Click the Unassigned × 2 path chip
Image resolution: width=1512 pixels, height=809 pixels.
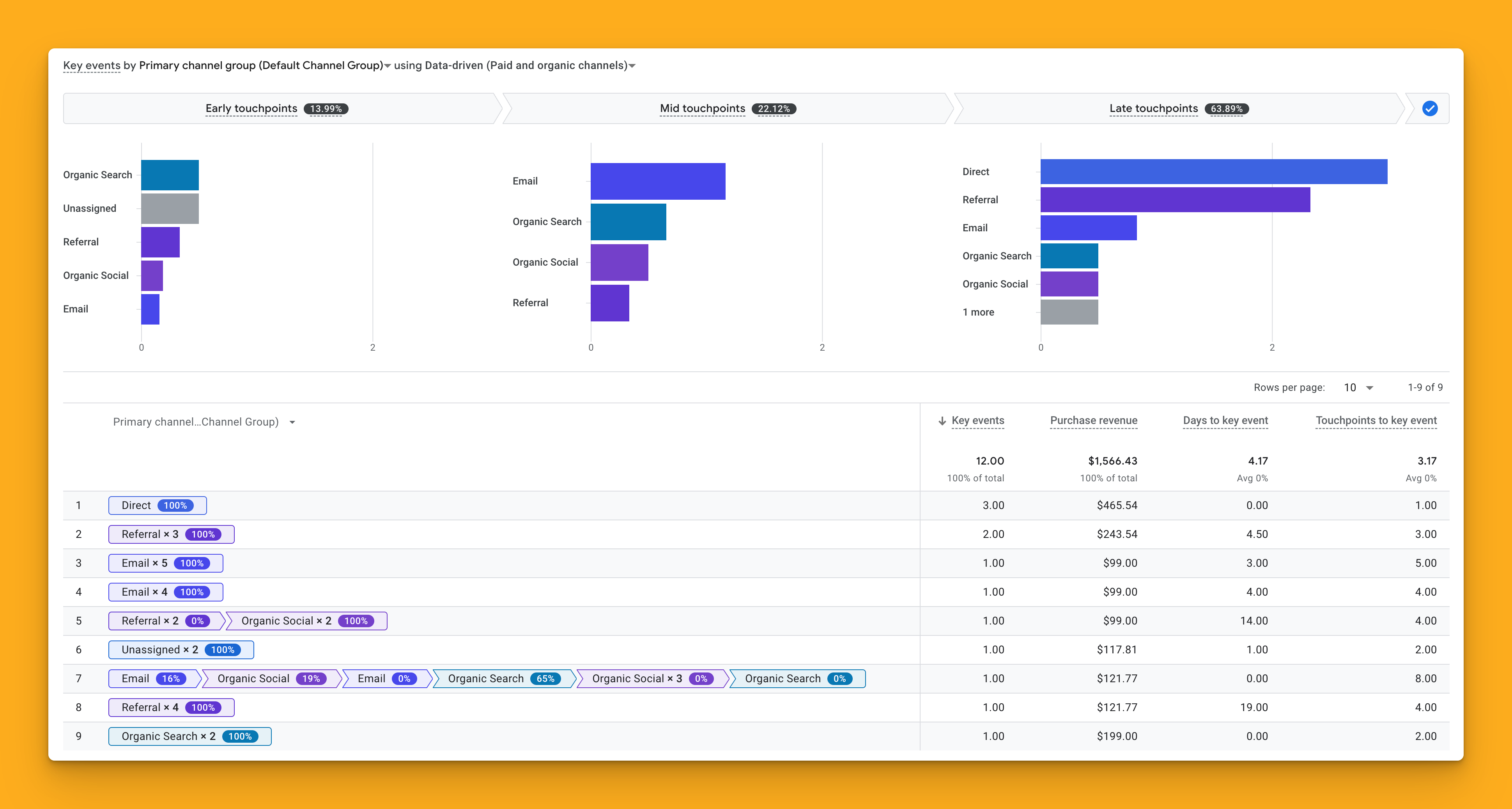[181, 650]
